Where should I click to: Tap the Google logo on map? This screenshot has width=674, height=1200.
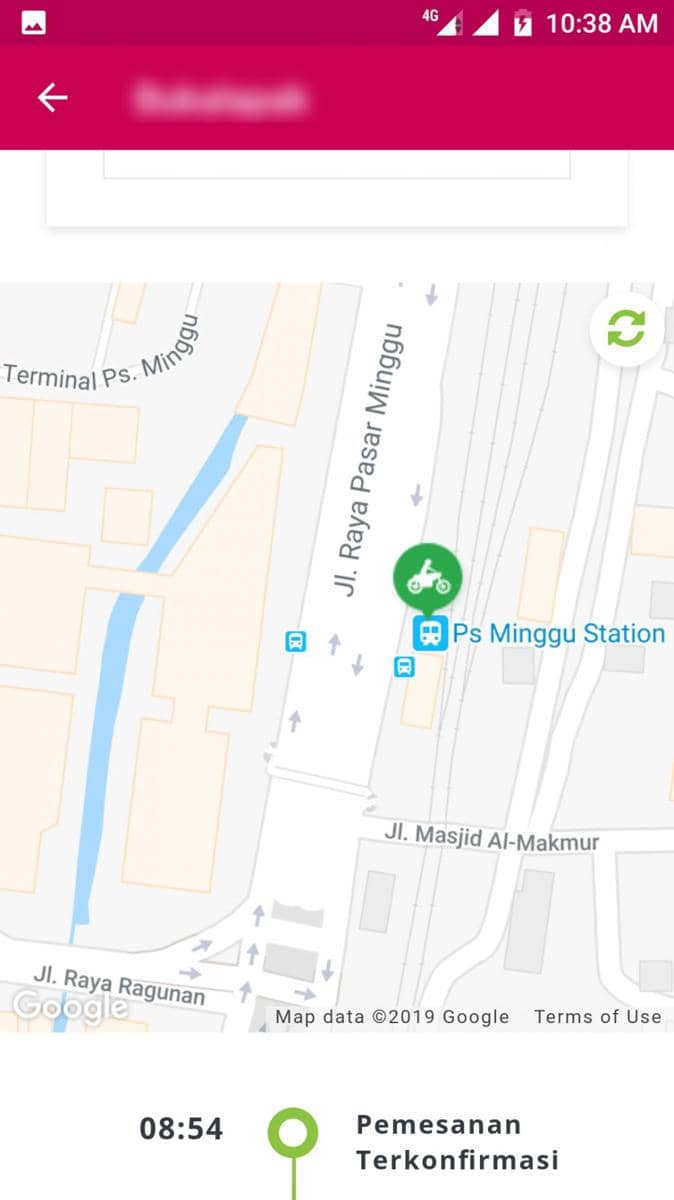(x=69, y=1007)
